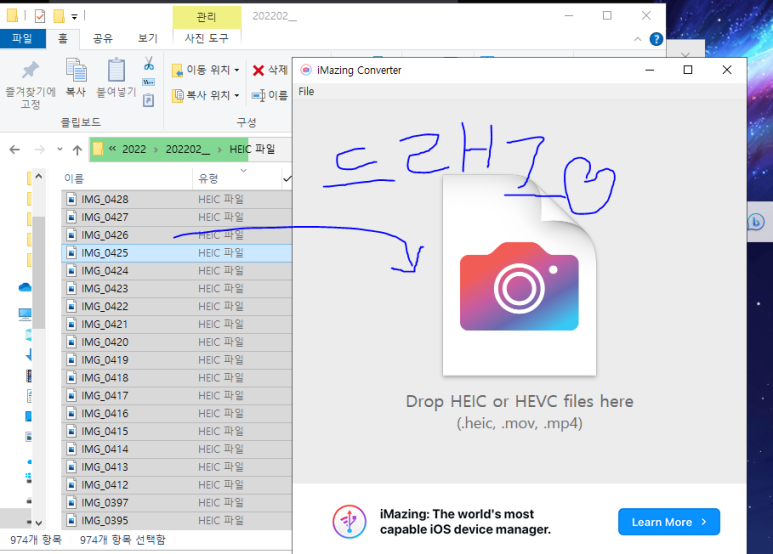The height and width of the screenshot is (554, 773).
Task: Select file IMG_0416
Action: (177, 414)
